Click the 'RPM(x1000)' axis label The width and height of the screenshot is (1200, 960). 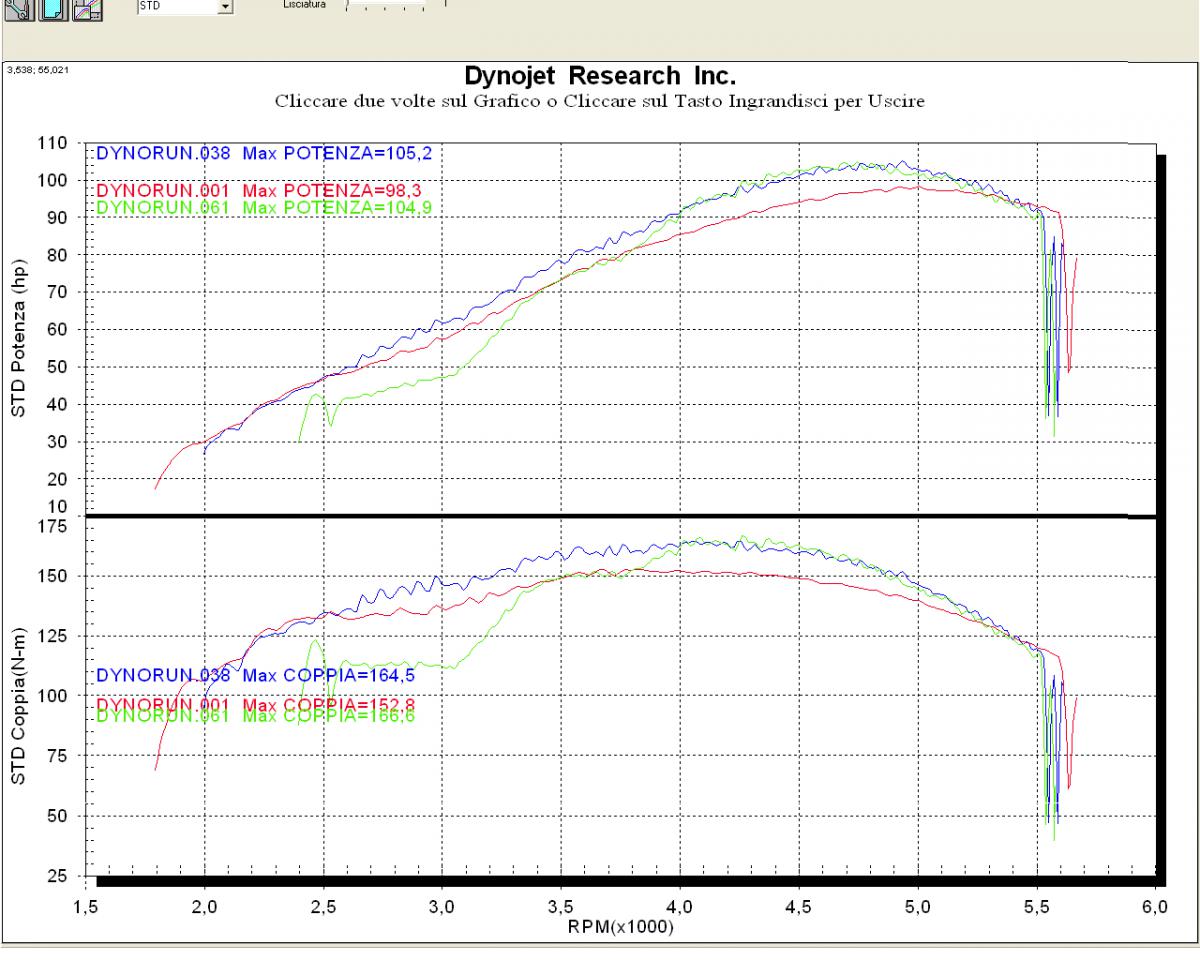click(x=622, y=927)
